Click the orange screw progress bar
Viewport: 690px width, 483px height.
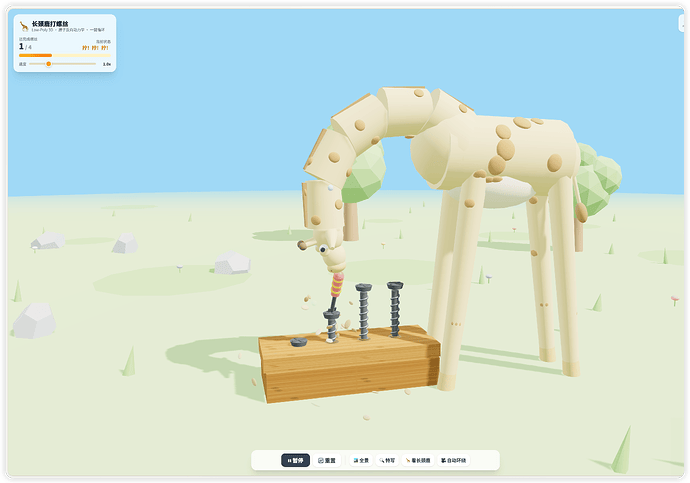(65, 55)
